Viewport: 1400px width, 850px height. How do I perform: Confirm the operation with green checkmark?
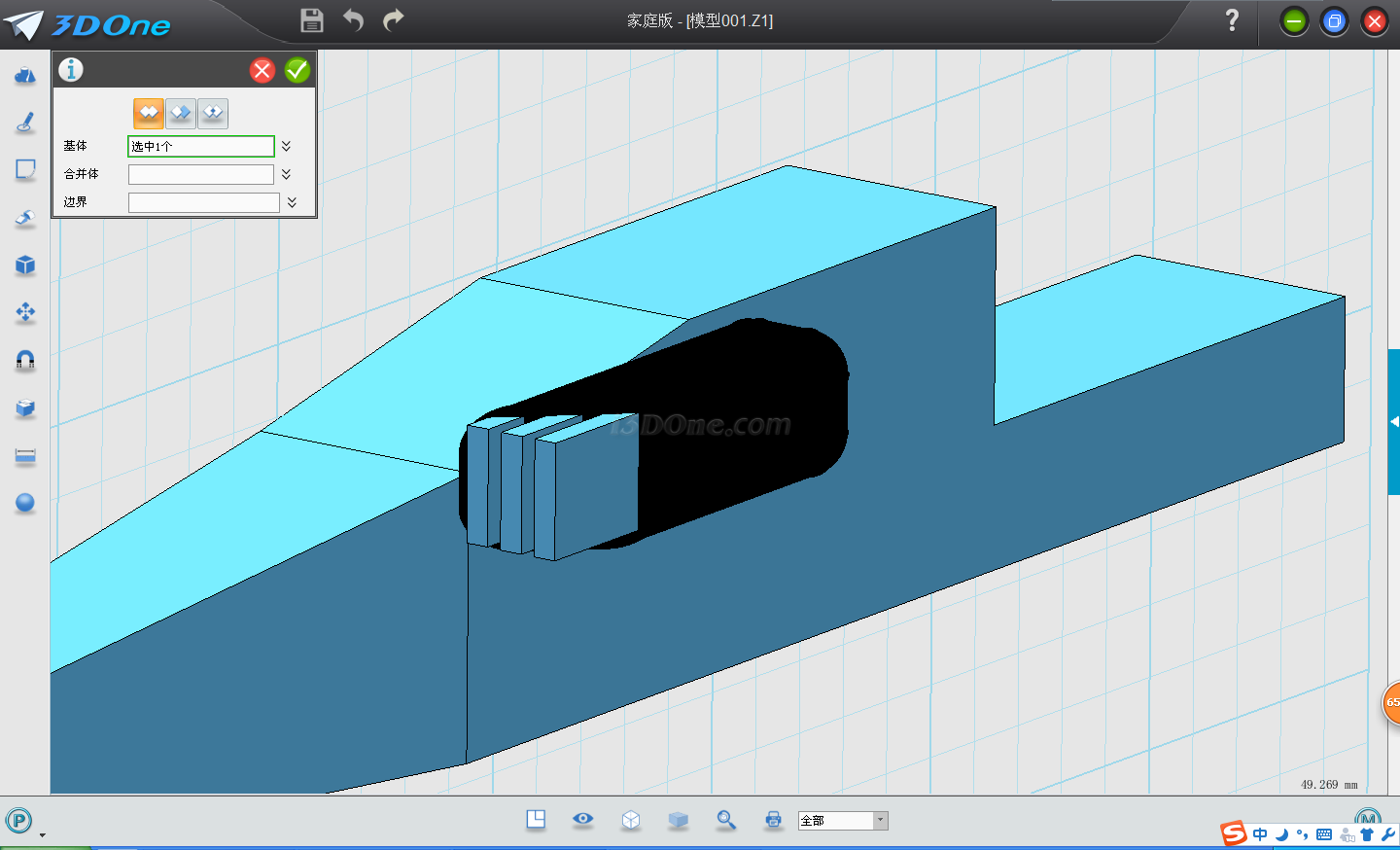pyautogui.click(x=297, y=70)
